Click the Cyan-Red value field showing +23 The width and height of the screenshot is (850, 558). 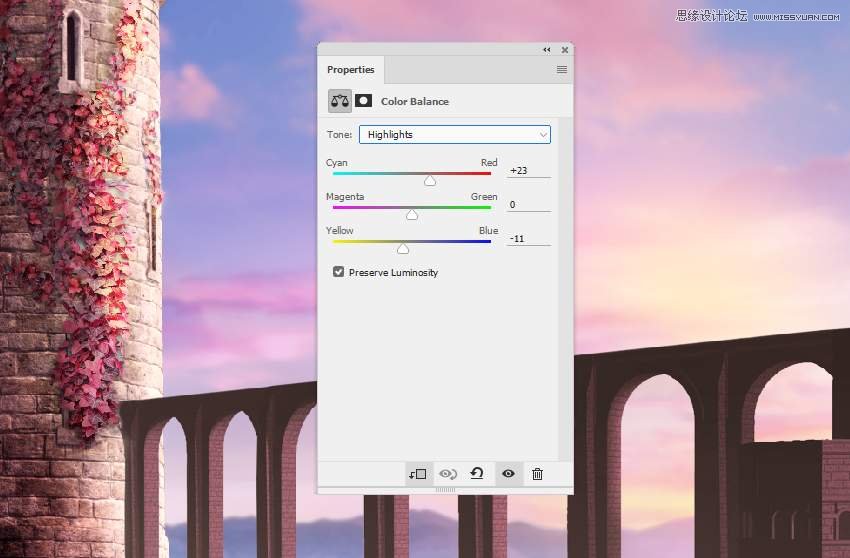coord(529,170)
